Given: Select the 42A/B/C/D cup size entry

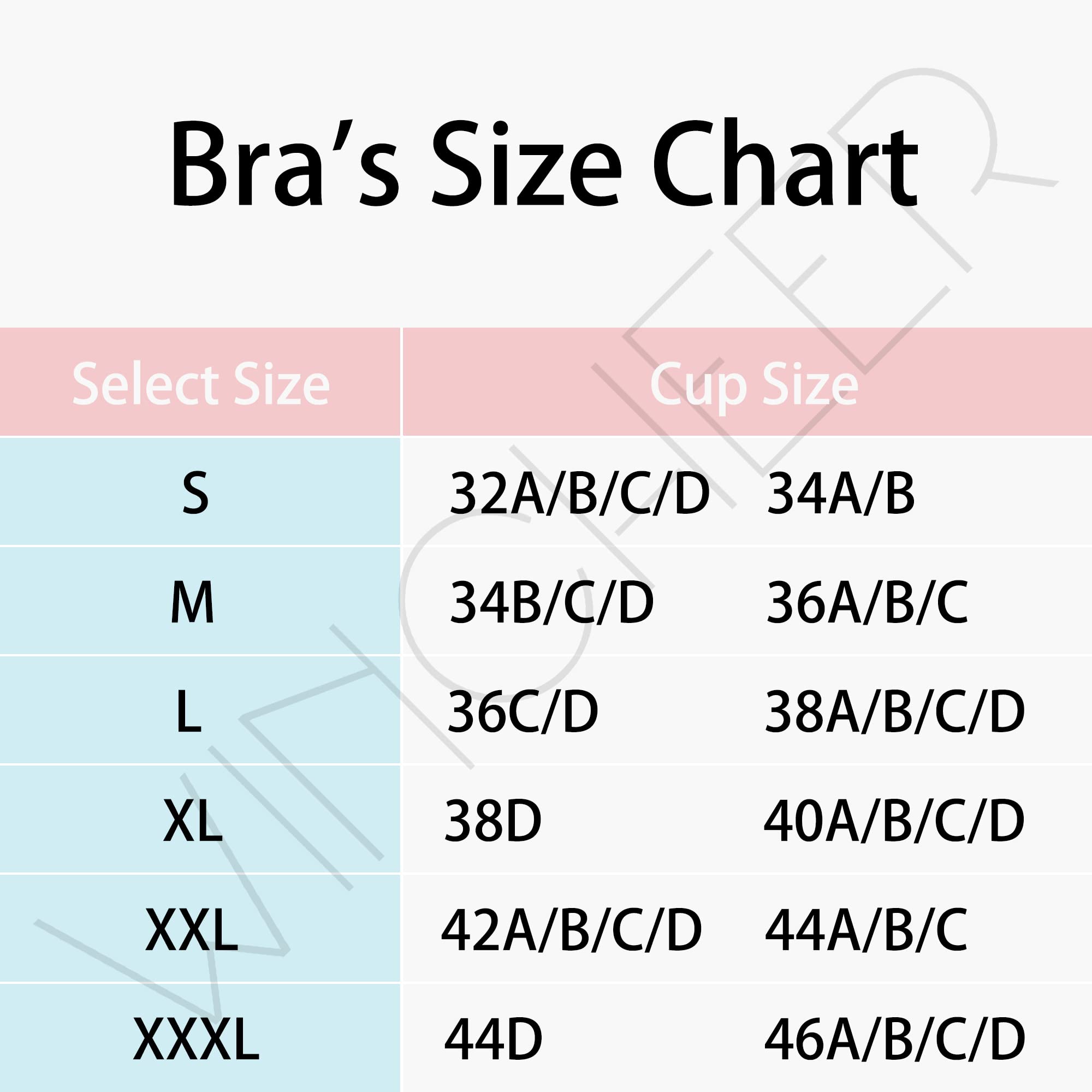Looking at the screenshot, I should coord(571,930).
